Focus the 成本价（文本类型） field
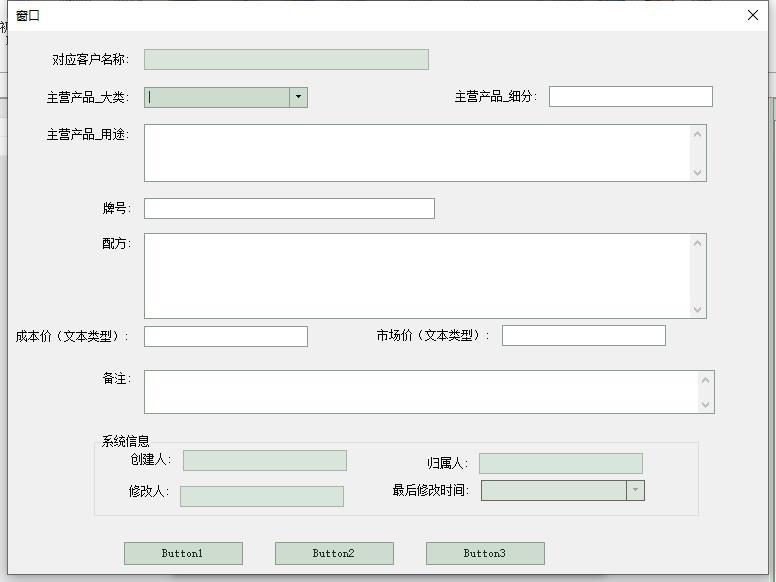Image resolution: width=776 pixels, height=582 pixels. 226,337
